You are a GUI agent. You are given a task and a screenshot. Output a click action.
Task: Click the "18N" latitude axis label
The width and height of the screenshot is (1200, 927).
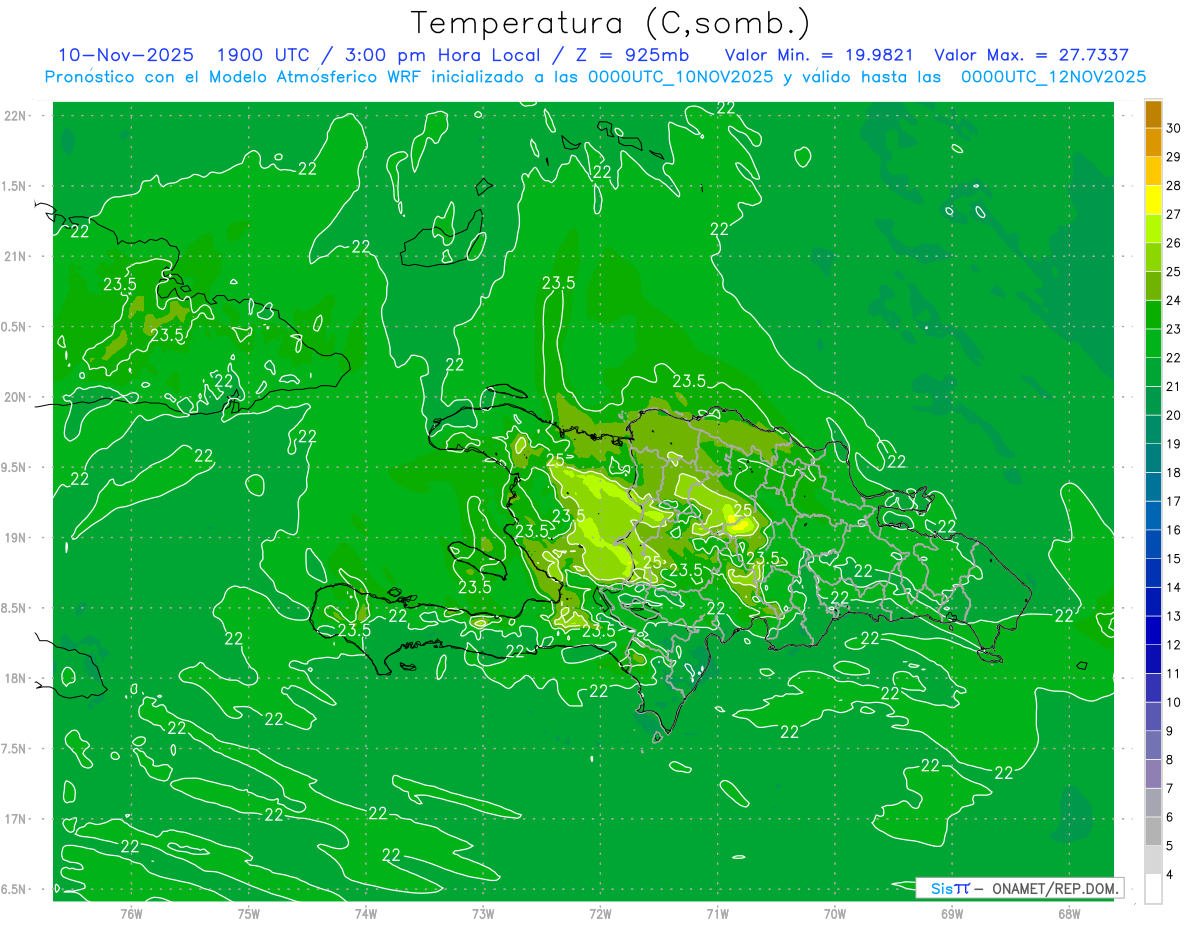(x=16, y=678)
